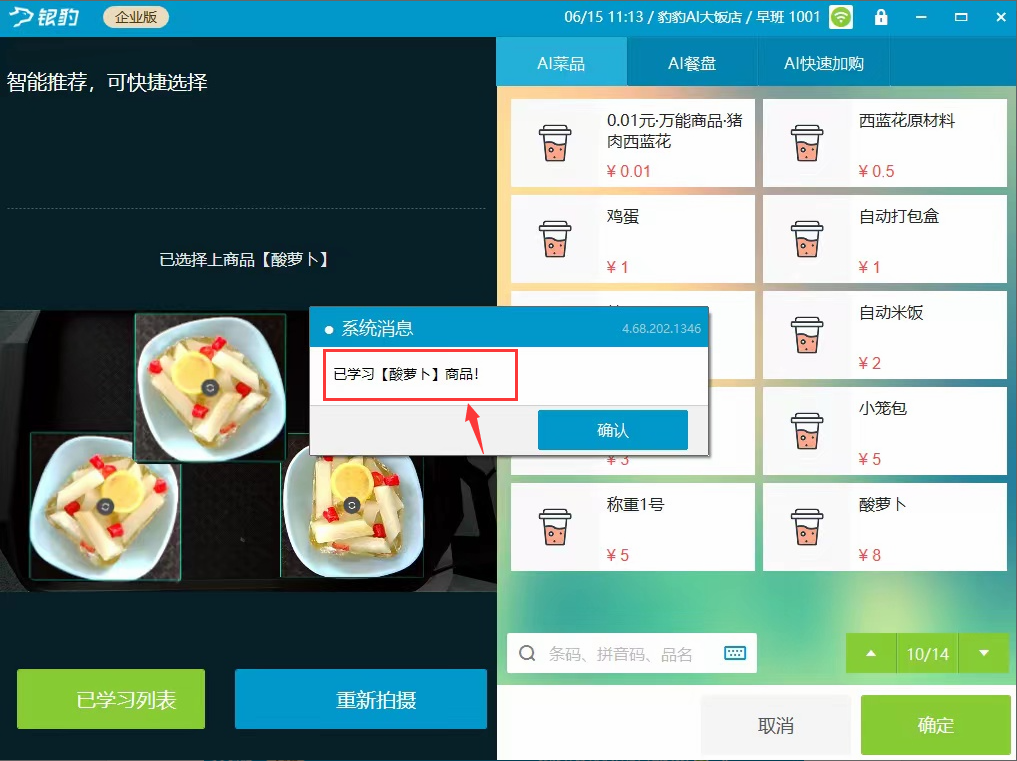Image resolution: width=1017 pixels, height=761 pixels.
Task: Click the 重新拍摄 retake button
Action: click(x=361, y=699)
